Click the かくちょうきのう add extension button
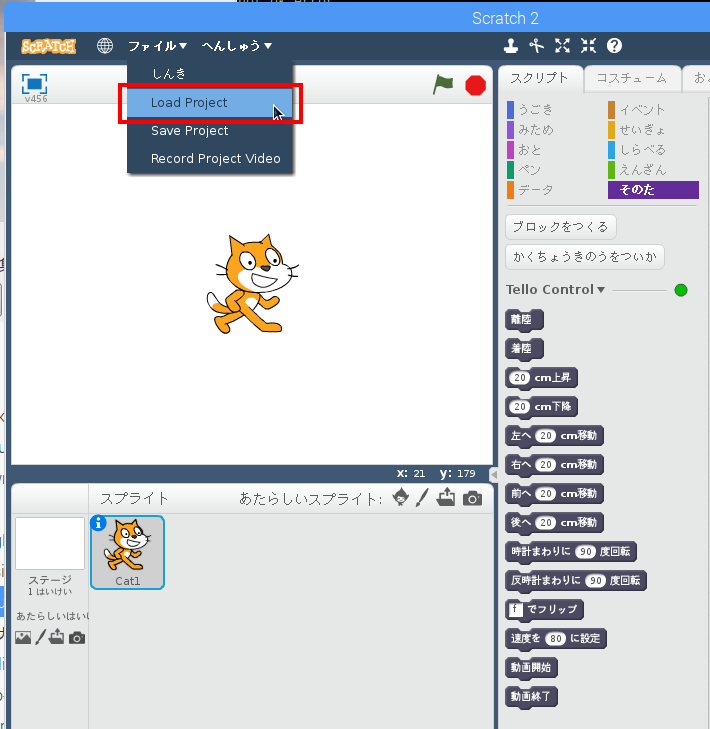The image size is (710, 729). click(x=584, y=257)
